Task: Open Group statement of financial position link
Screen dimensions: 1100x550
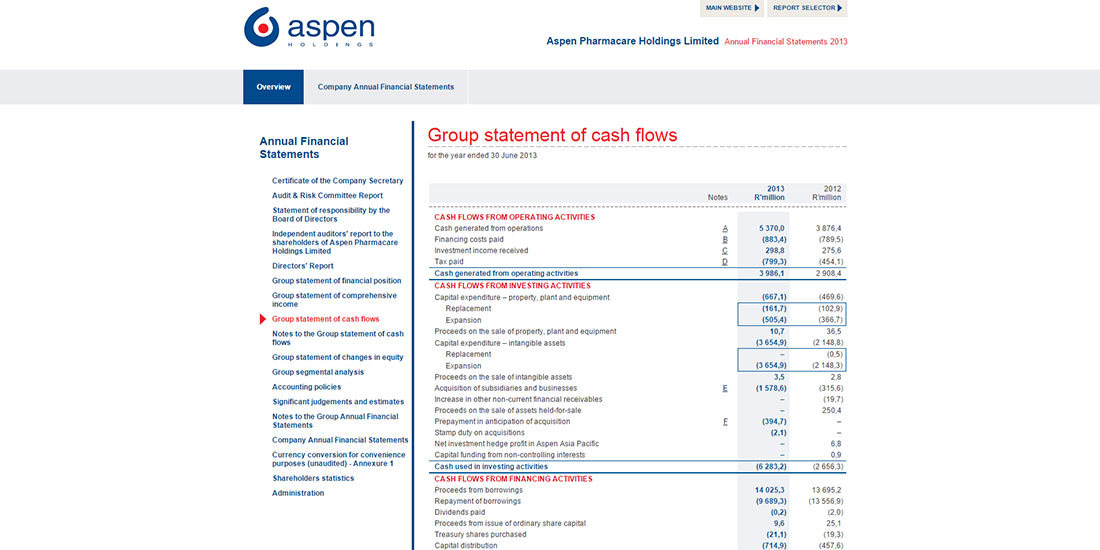Action: click(x=337, y=281)
